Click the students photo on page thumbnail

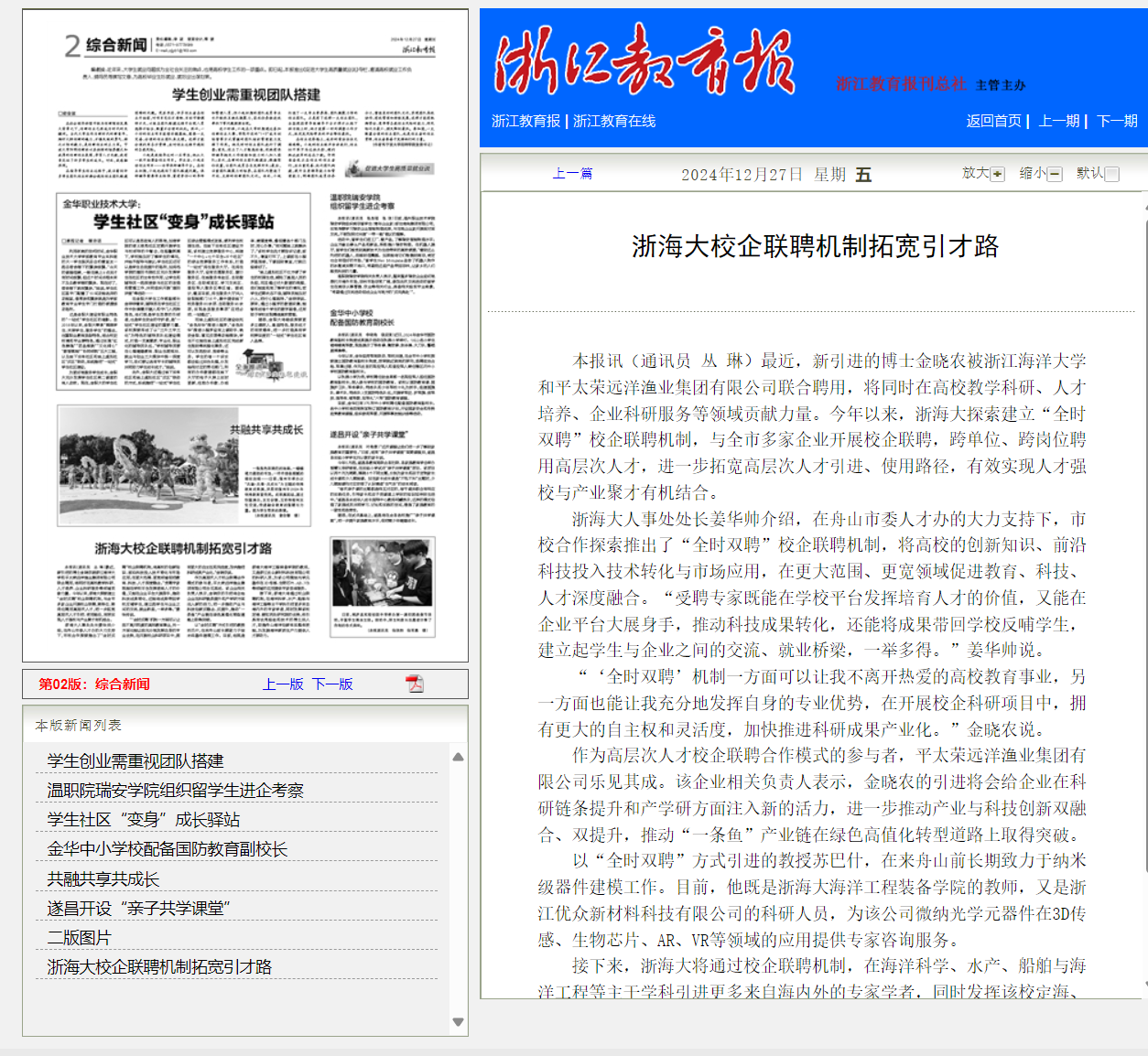(382, 574)
